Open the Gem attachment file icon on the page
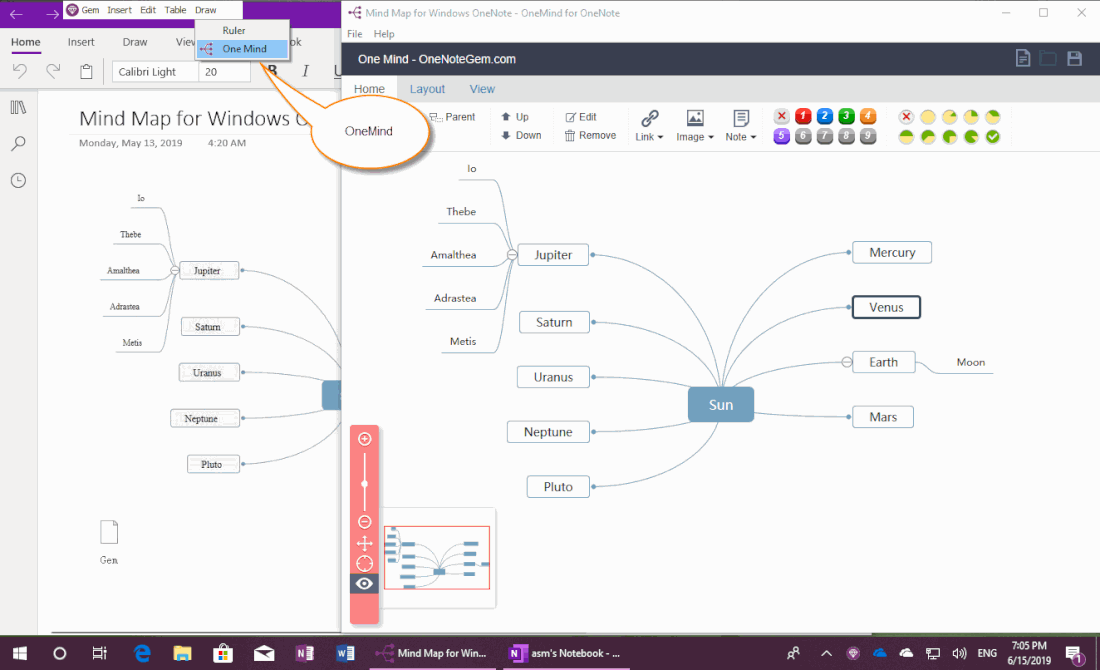 pyautogui.click(x=109, y=532)
